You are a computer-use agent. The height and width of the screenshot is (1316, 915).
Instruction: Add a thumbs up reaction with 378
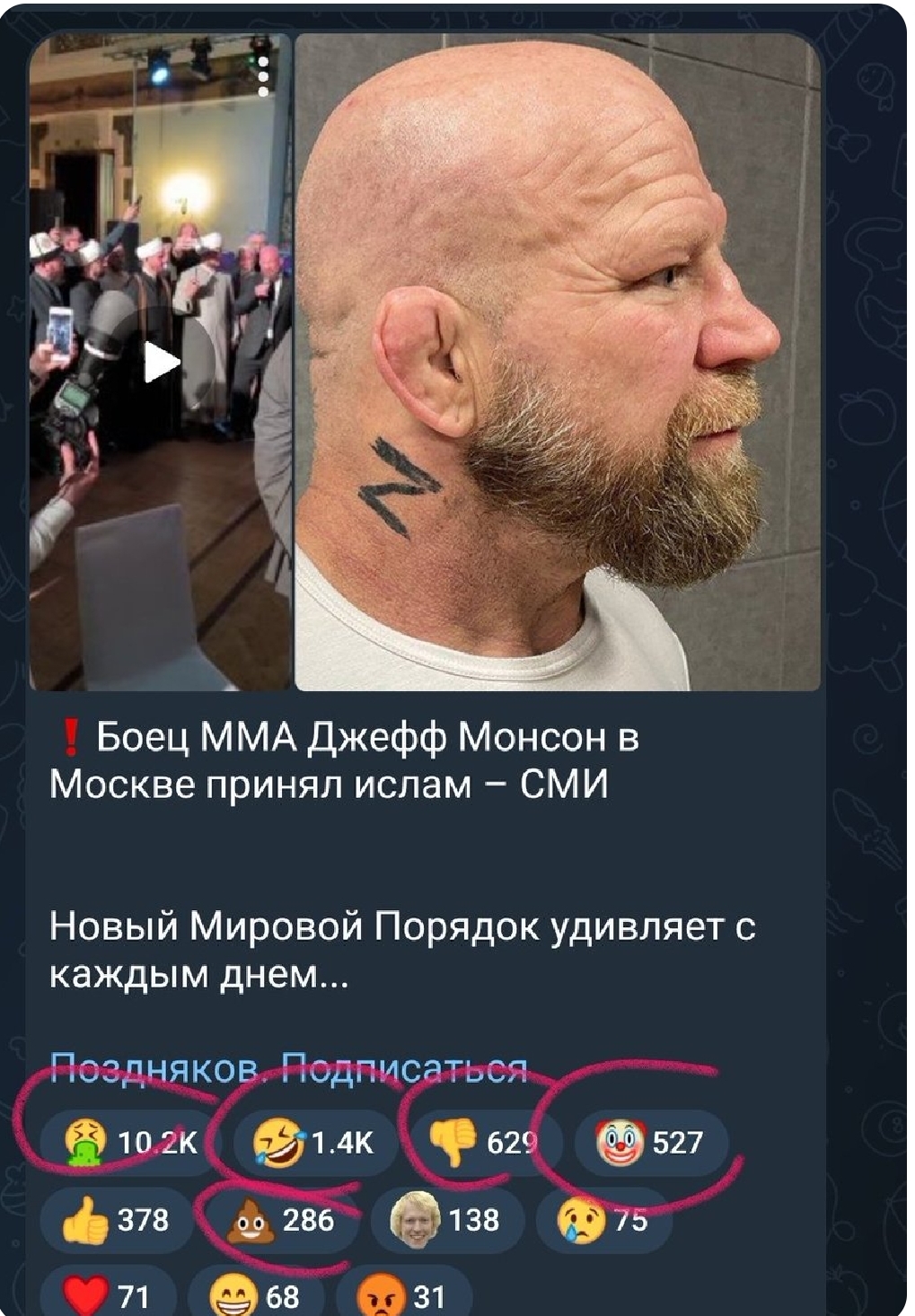tap(117, 1220)
